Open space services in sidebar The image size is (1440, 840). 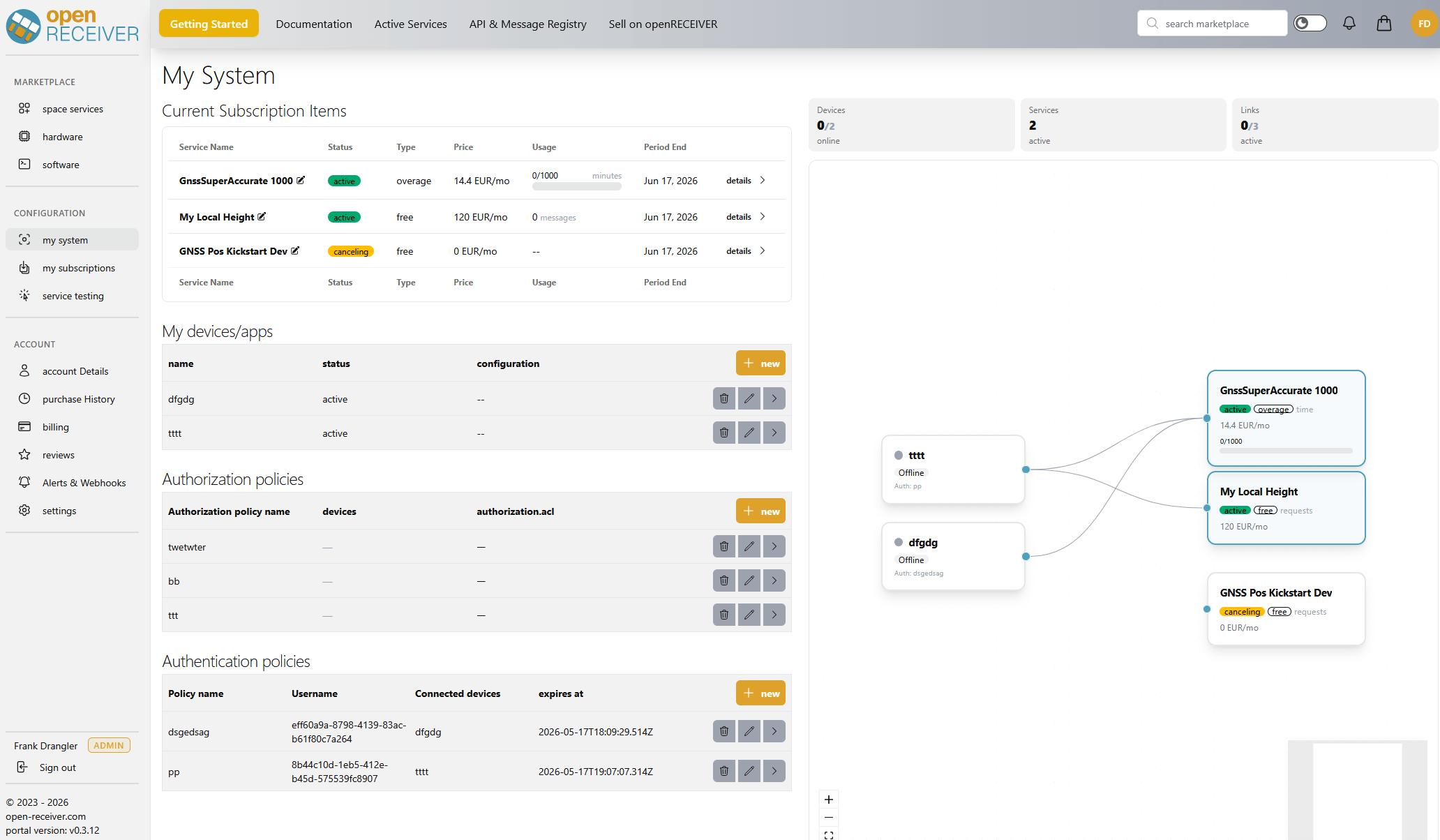click(72, 109)
